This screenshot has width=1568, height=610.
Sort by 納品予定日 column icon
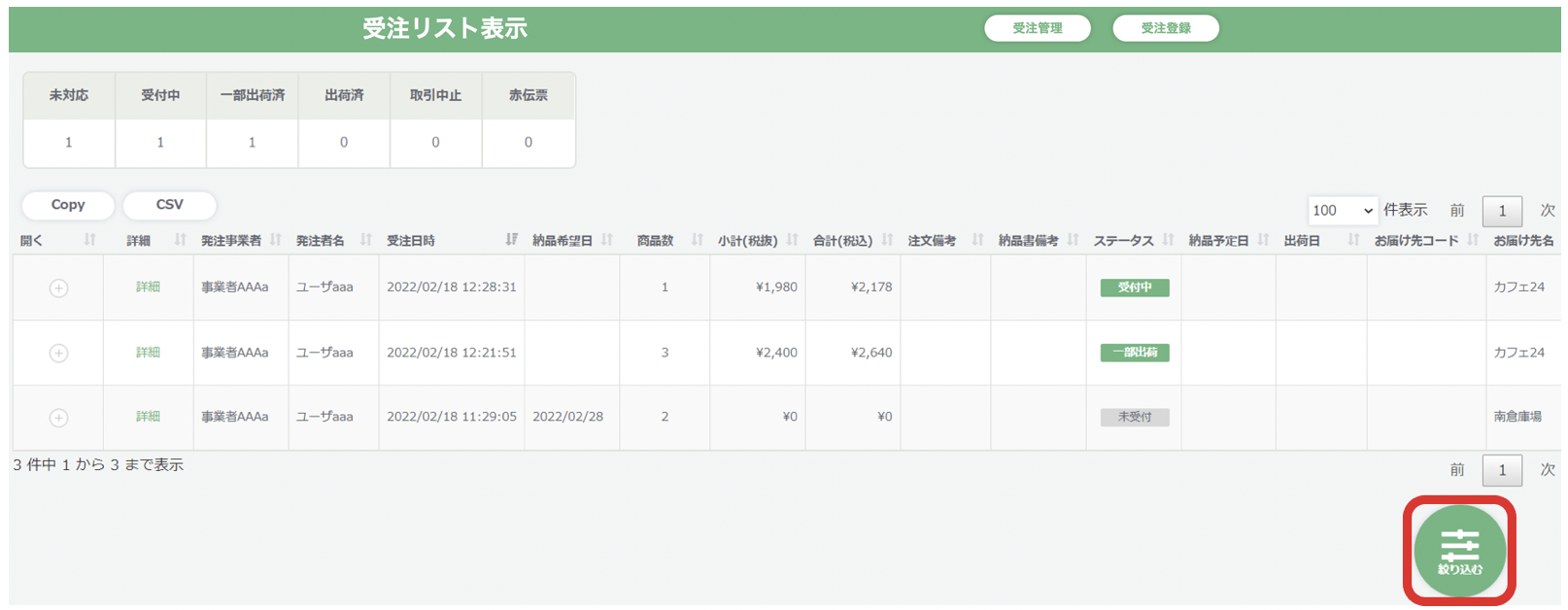[x=1264, y=240]
